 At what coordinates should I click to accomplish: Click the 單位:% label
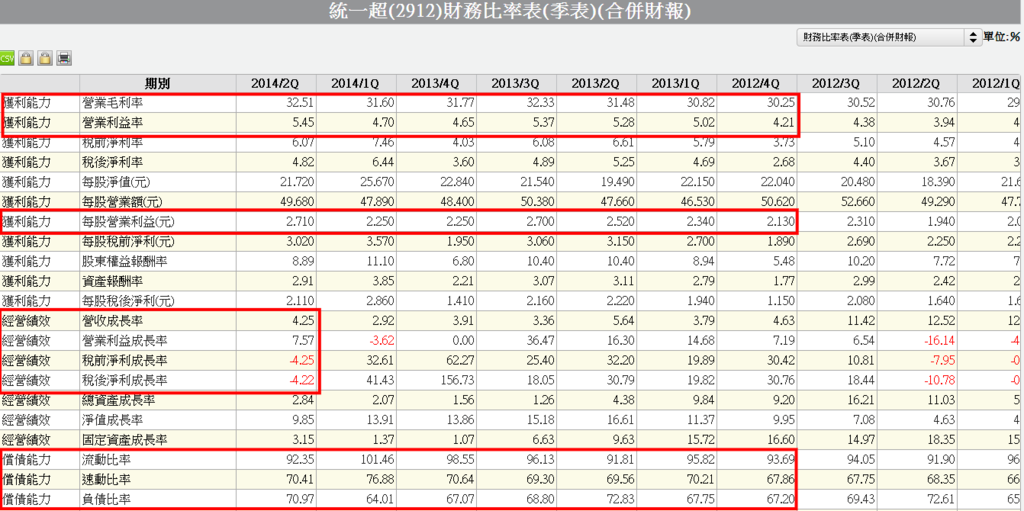(1004, 38)
